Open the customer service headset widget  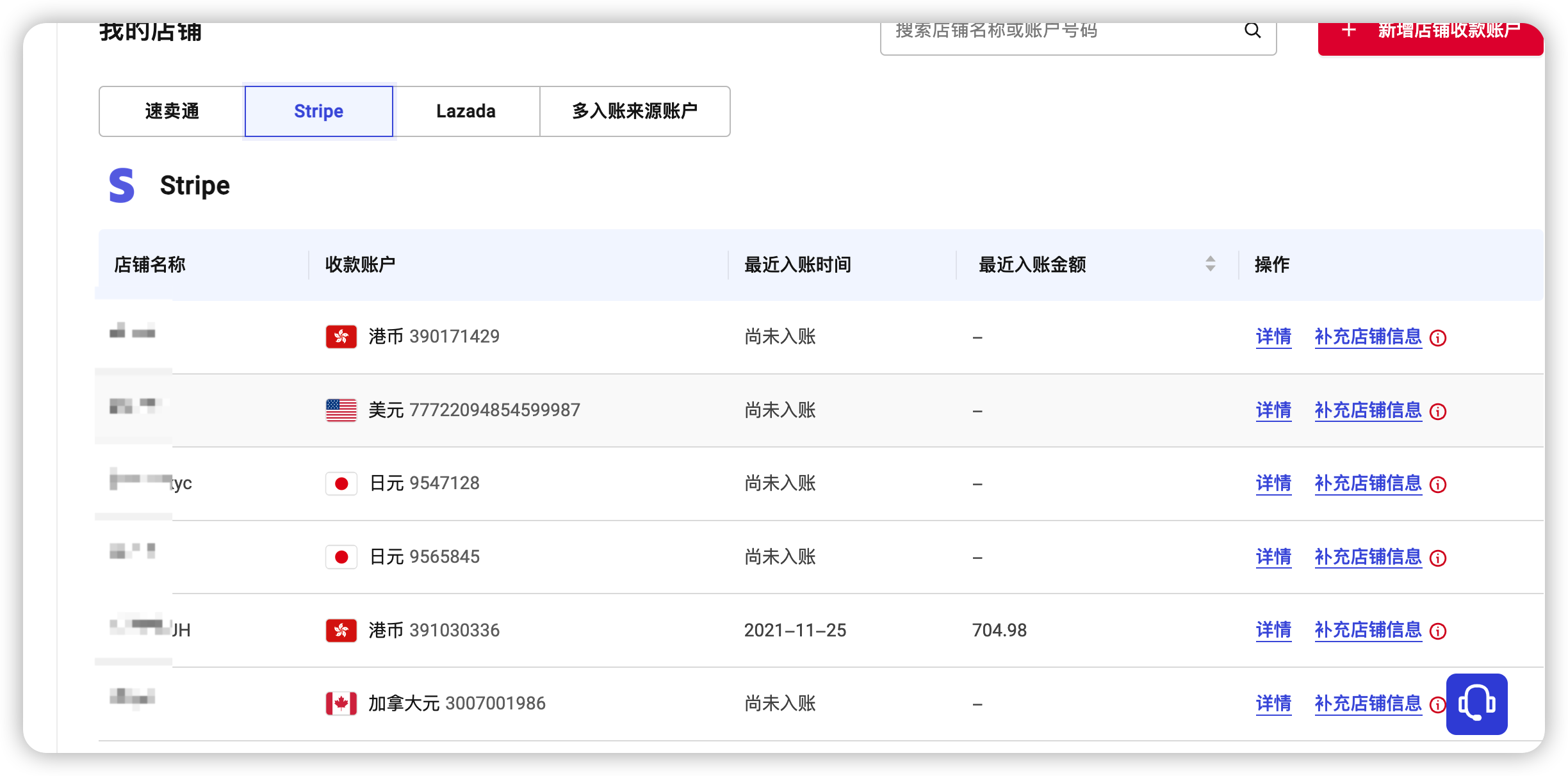1476,704
